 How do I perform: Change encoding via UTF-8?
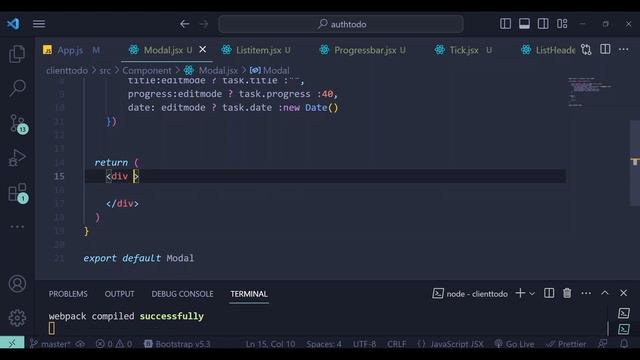[x=364, y=344]
